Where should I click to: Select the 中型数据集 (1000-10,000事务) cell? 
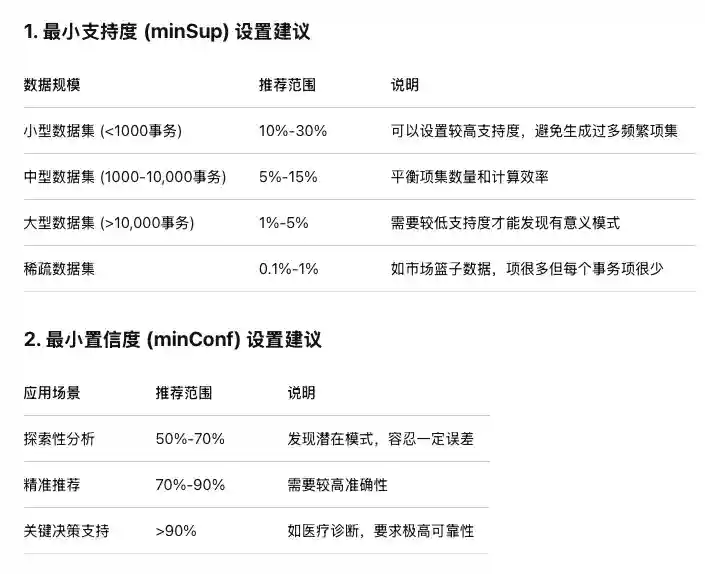point(125,177)
